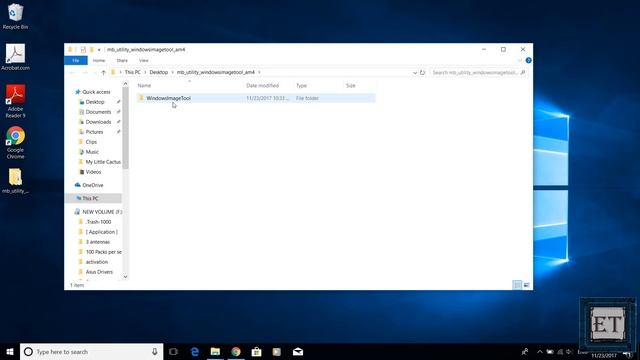The height and width of the screenshot is (360, 640).
Task: Click Properties icon in quick access toolbar
Action: tap(83, 49)
